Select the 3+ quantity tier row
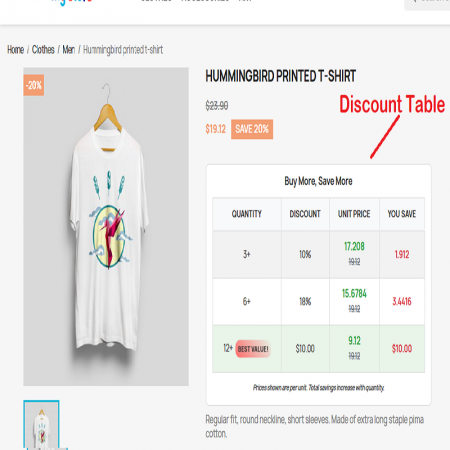 point(319,255)
